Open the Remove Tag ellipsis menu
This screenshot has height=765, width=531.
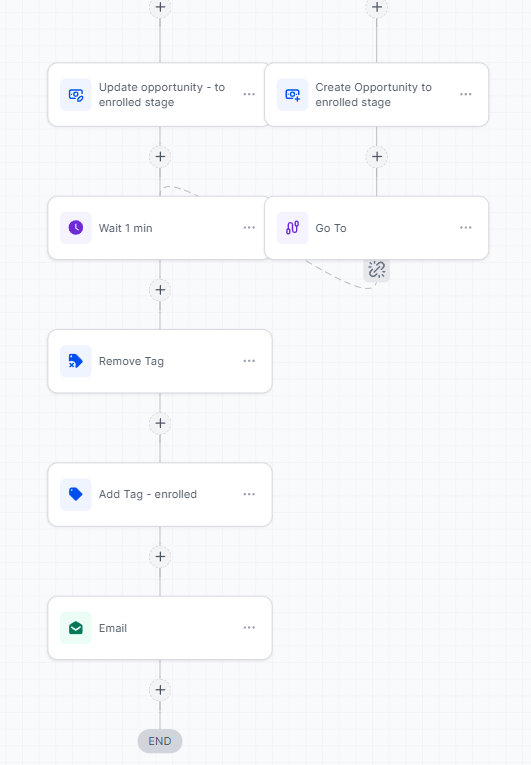pyautogui.click(x=249, y=361)
